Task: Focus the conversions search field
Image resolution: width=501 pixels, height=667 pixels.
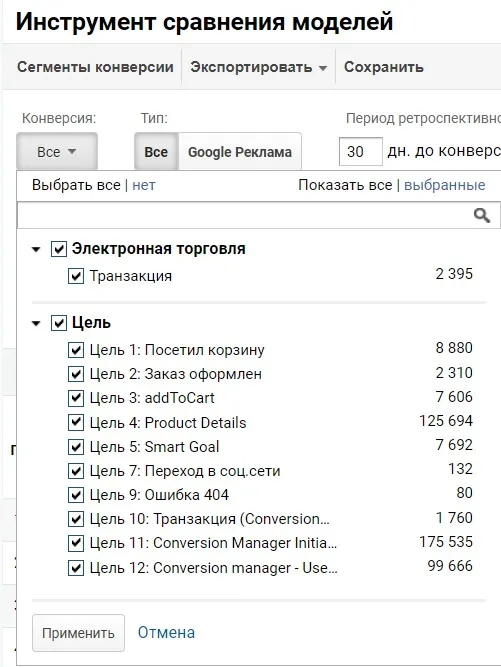Action: [x=259, y=215]
